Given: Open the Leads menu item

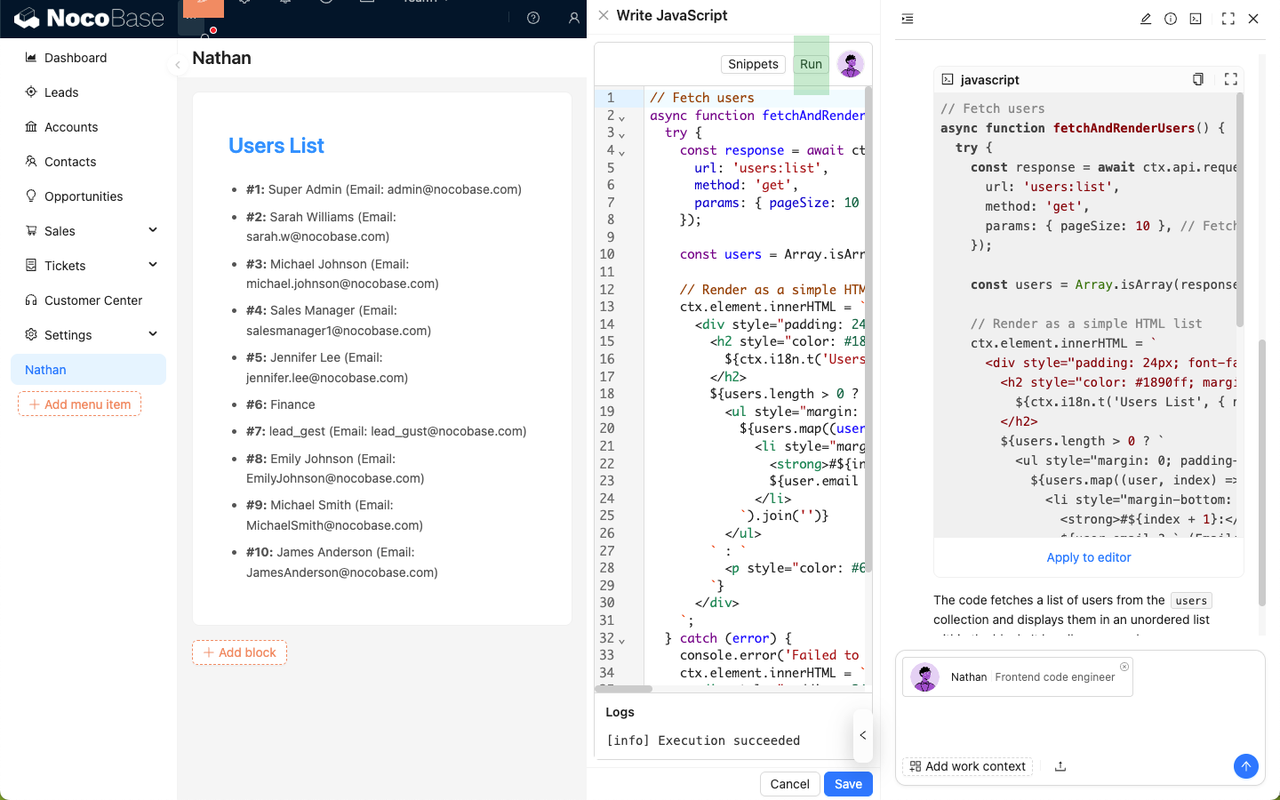Looking at the screenshot, I should click(88, 92).
